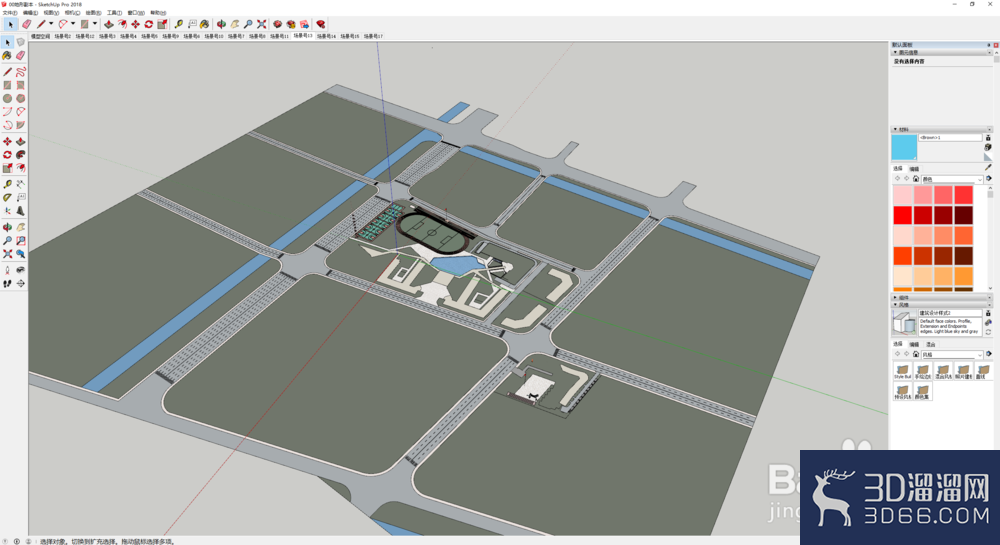Select the 3D Text tool

[x=20, y=211]
